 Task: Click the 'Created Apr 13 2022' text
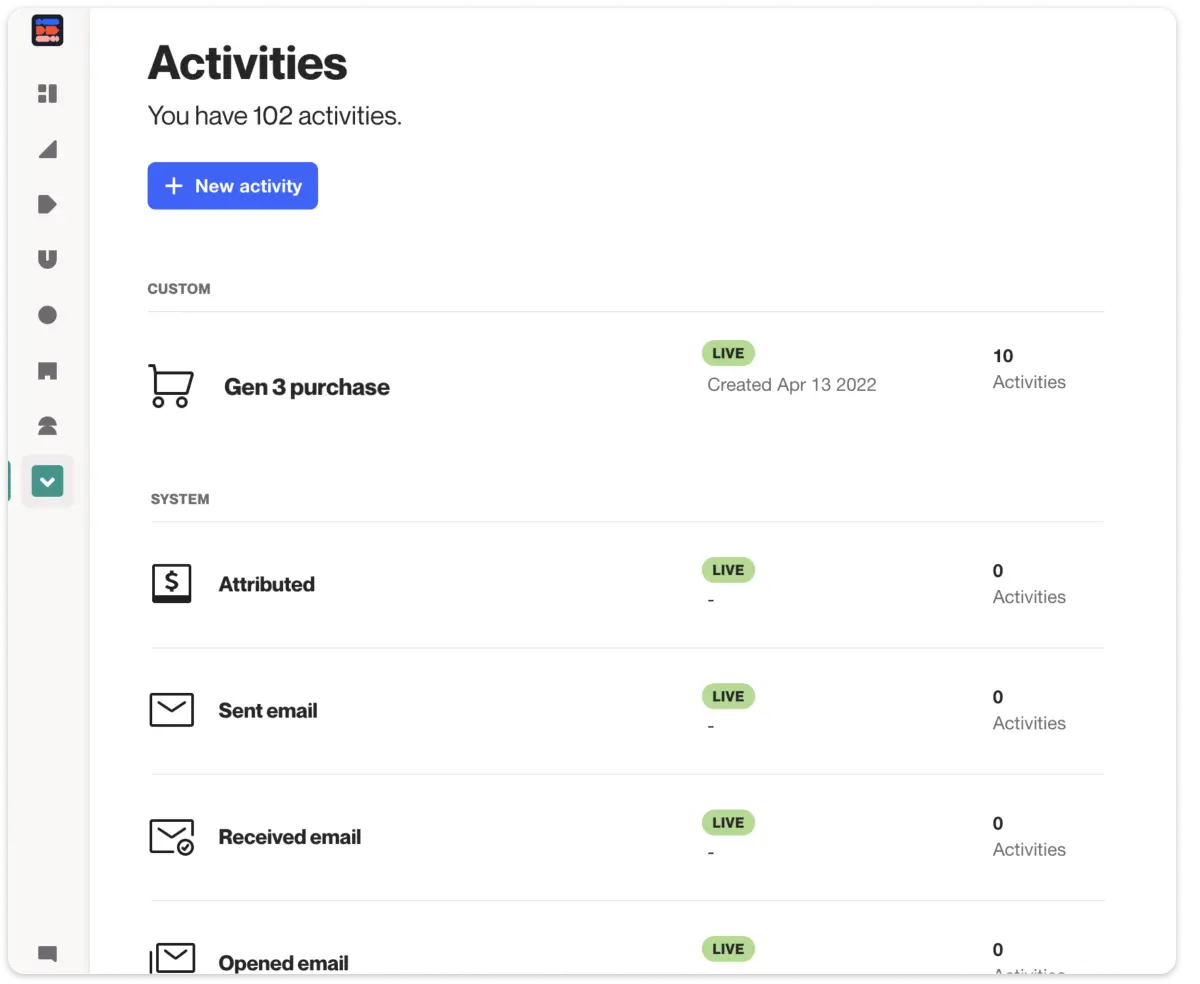792,385
